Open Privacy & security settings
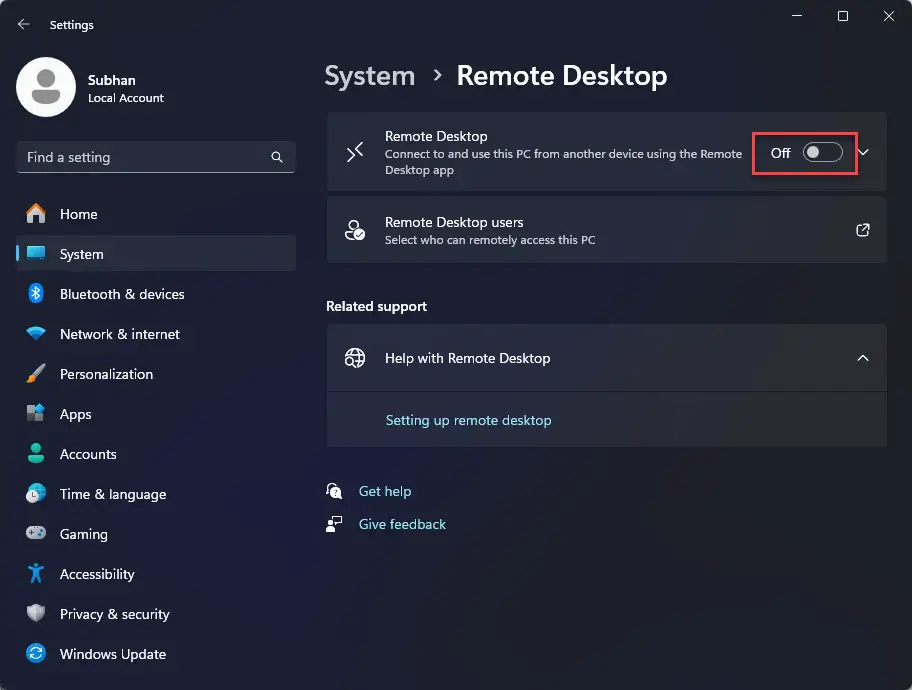The image size is (912, 690). pos(156,613)
